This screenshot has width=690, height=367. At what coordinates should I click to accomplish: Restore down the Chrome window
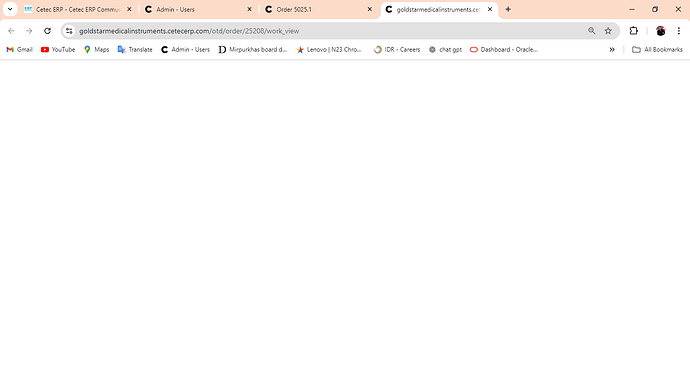point(655,9)
